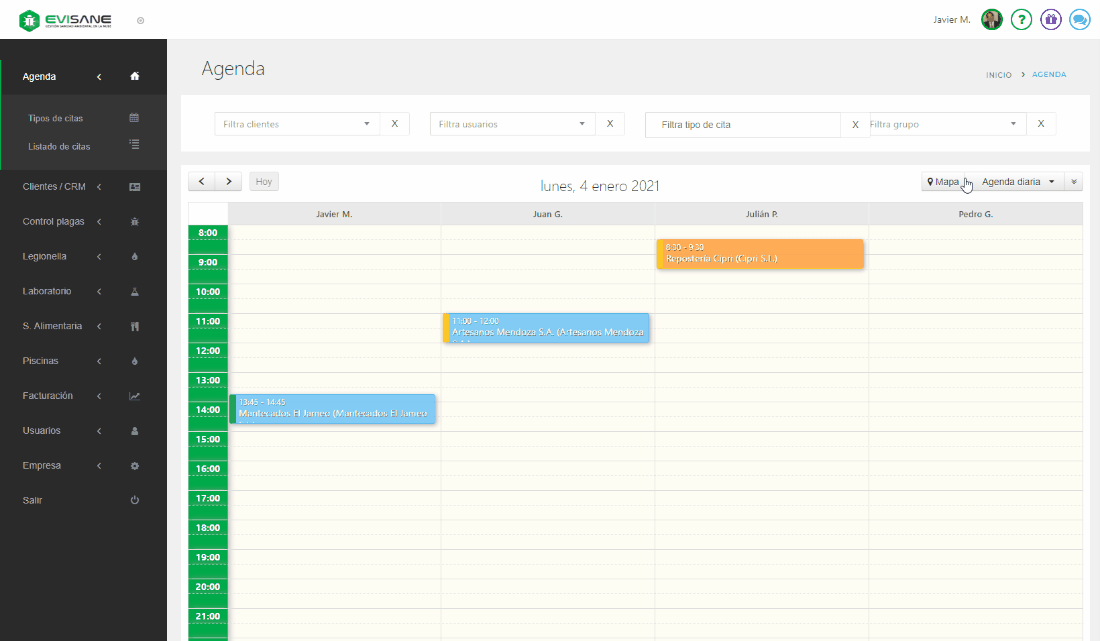Image resolution: width=1100 pixels, height=641 pixels.
Task: Open the orange Repostería Cipri appointment
Action: [760, 254]
